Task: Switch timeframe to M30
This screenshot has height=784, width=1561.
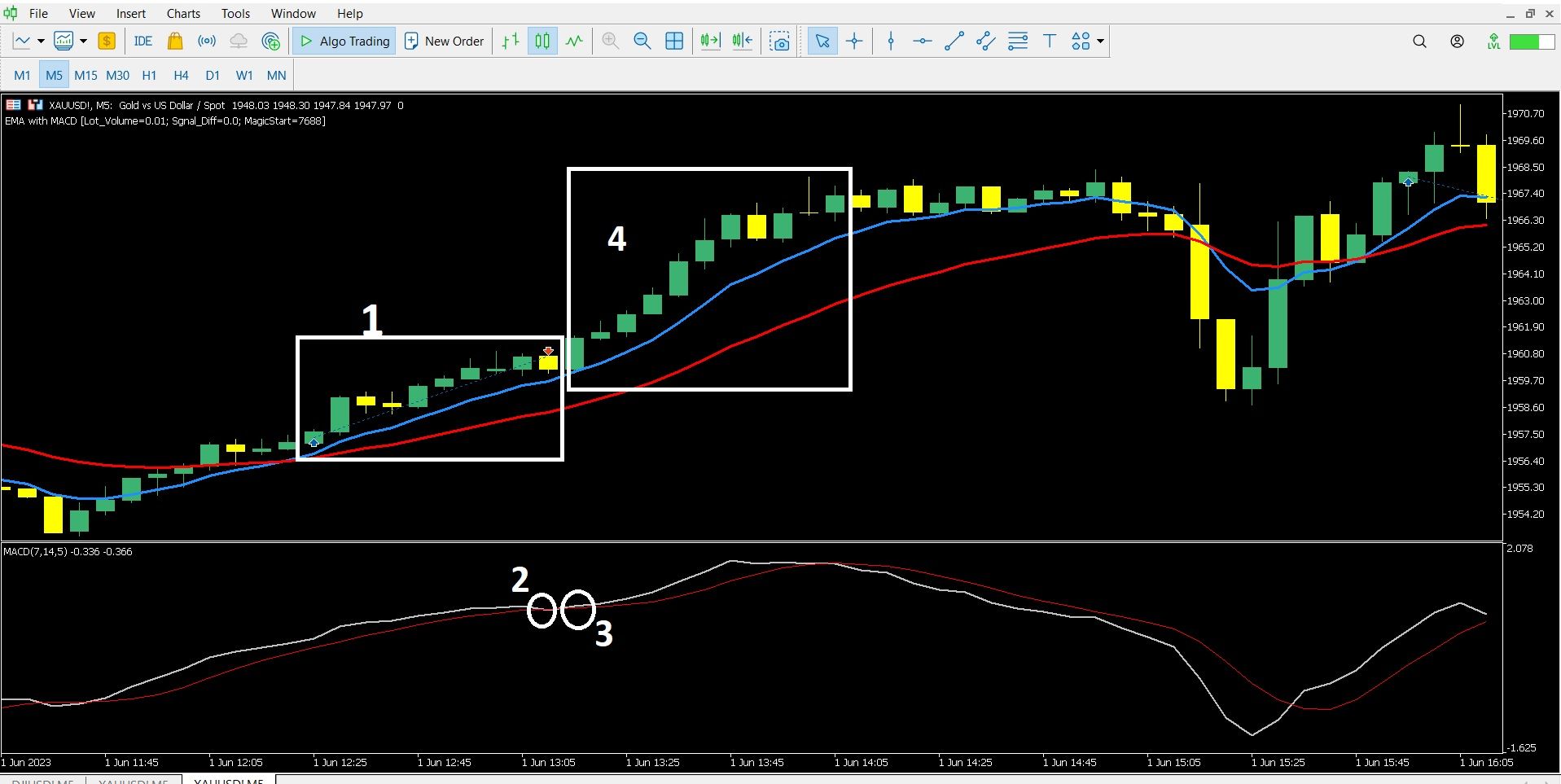Action: pyautogui.click(x=118, y=75)
